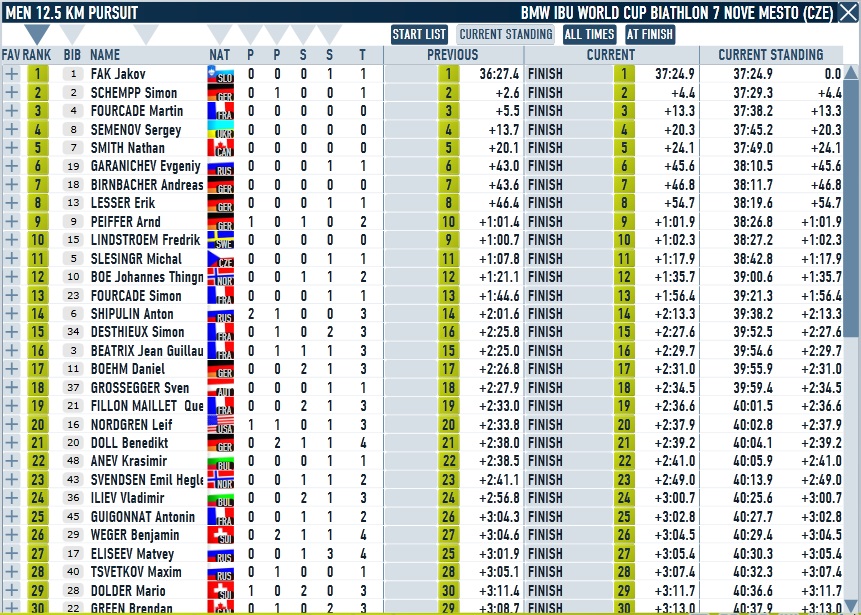Select the name SHIPULIN Anton

pyautogui.click(x=132, y=314)
